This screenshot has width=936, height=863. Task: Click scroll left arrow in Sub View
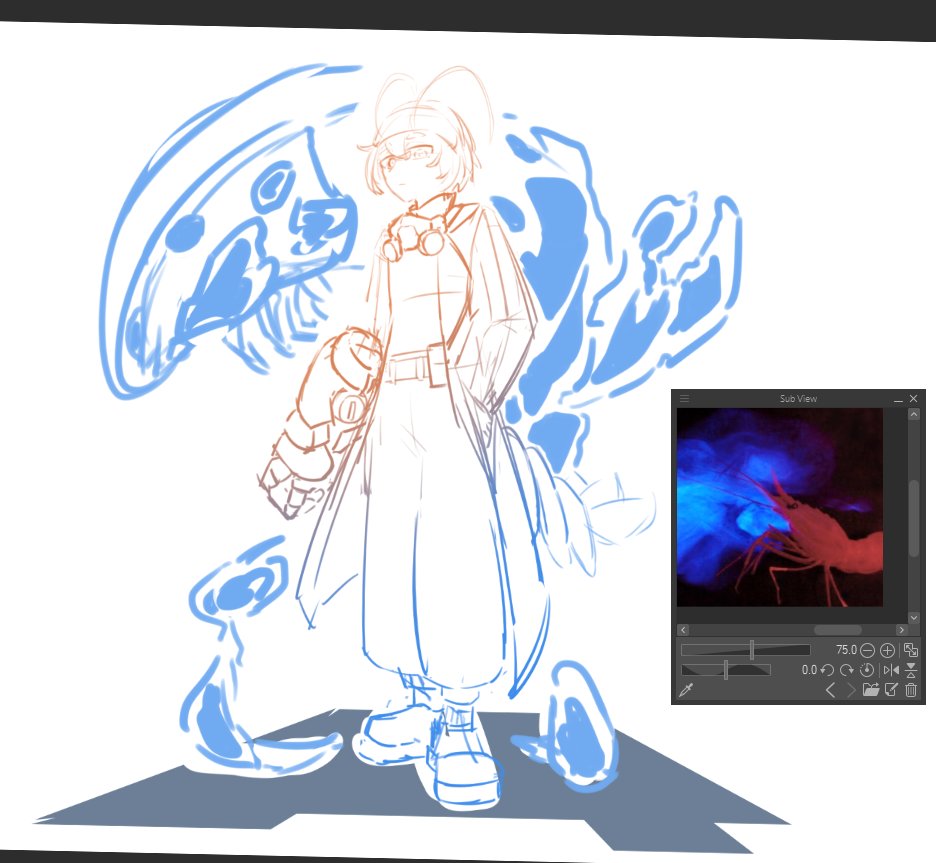(x=683, y=630)
